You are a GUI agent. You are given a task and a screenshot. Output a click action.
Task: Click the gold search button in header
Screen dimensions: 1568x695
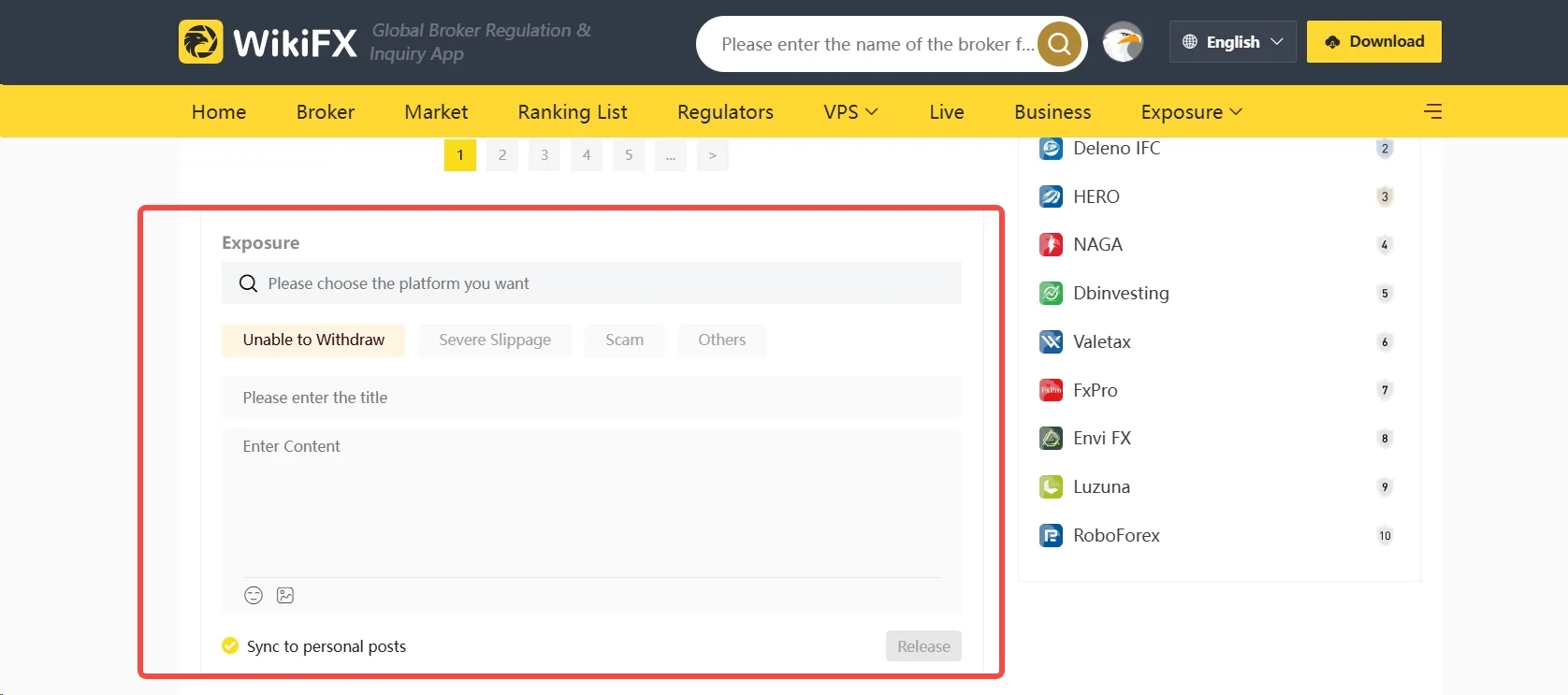point(1060,44)
